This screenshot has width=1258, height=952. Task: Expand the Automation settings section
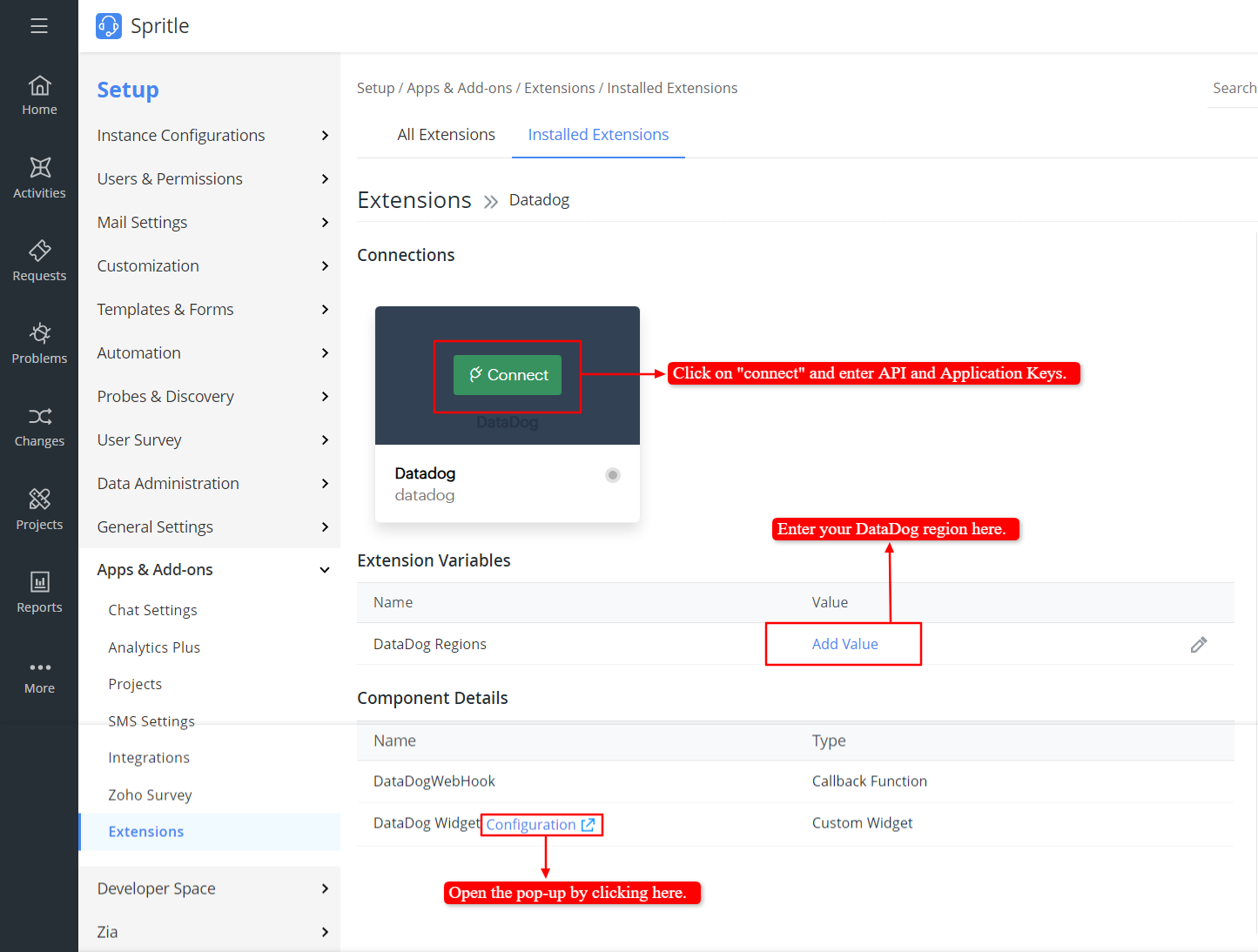click(212, 353)
